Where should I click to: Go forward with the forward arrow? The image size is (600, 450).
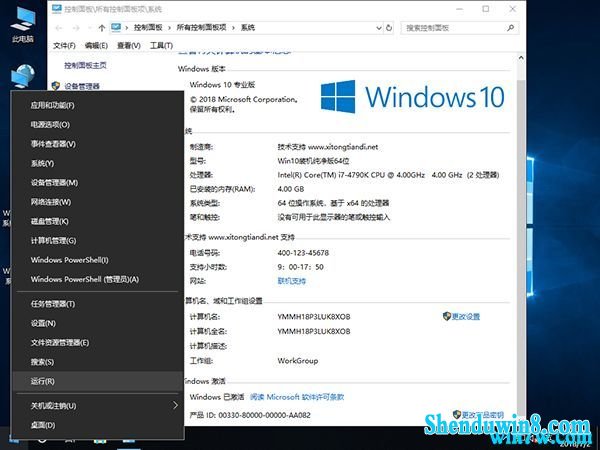tap(76, 28)
